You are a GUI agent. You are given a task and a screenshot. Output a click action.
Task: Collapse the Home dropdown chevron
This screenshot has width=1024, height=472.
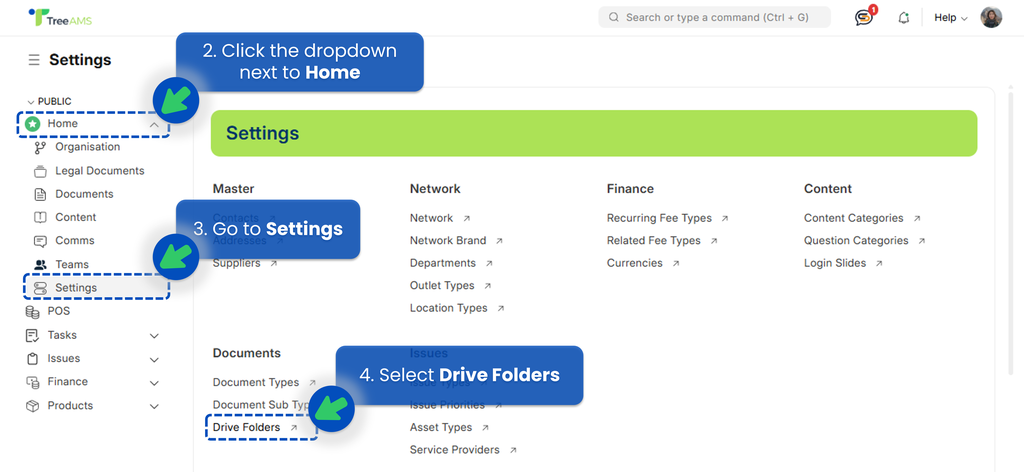coord(154,124)
